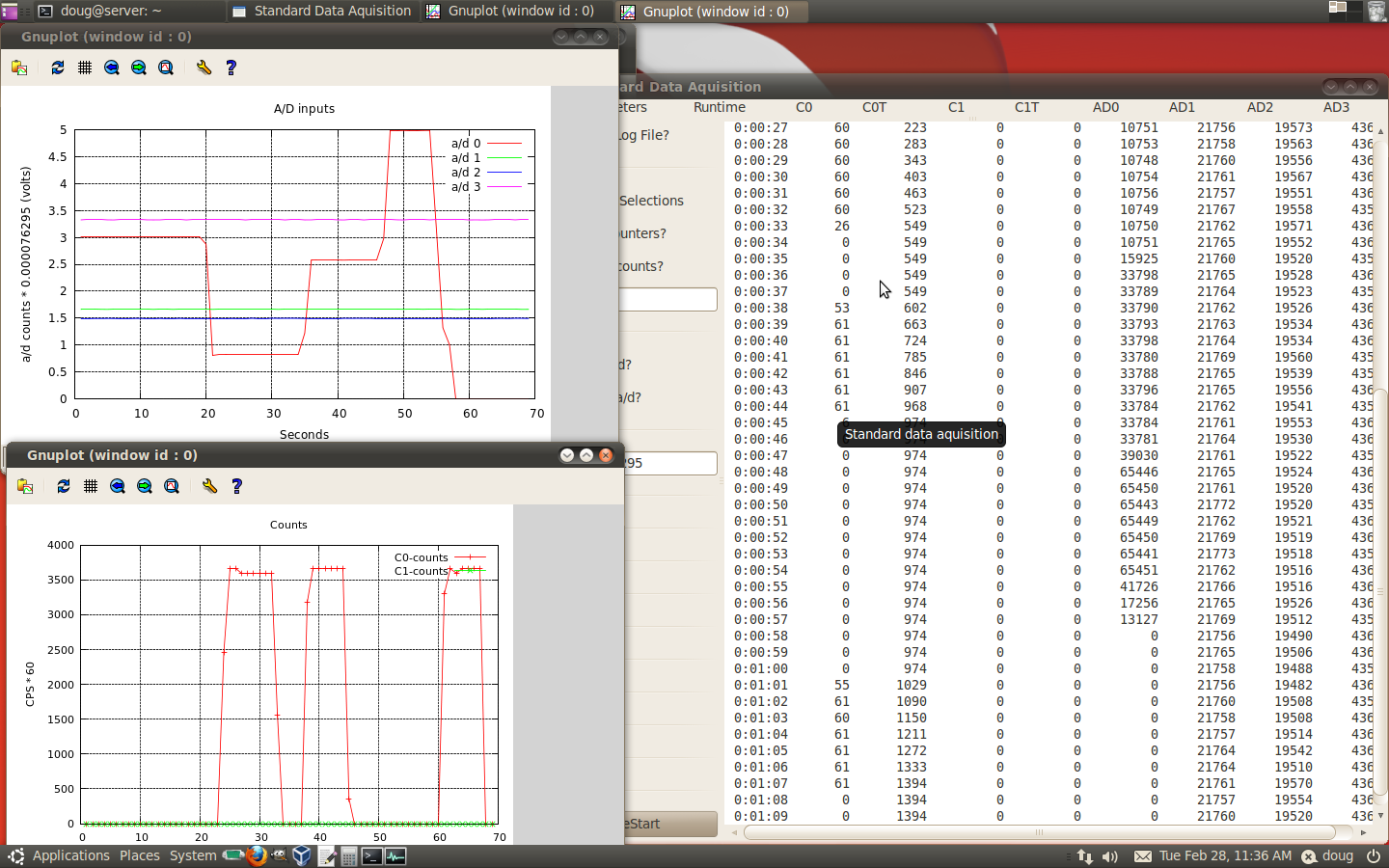This screenshot has width=1389, height=868.
Task: Select the AD0 value 41726
Action: pos(1139,586)
